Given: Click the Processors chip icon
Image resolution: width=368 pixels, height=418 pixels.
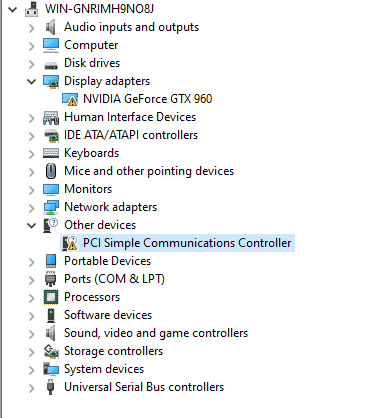Looking at the screenshot, I should (51, 297).
